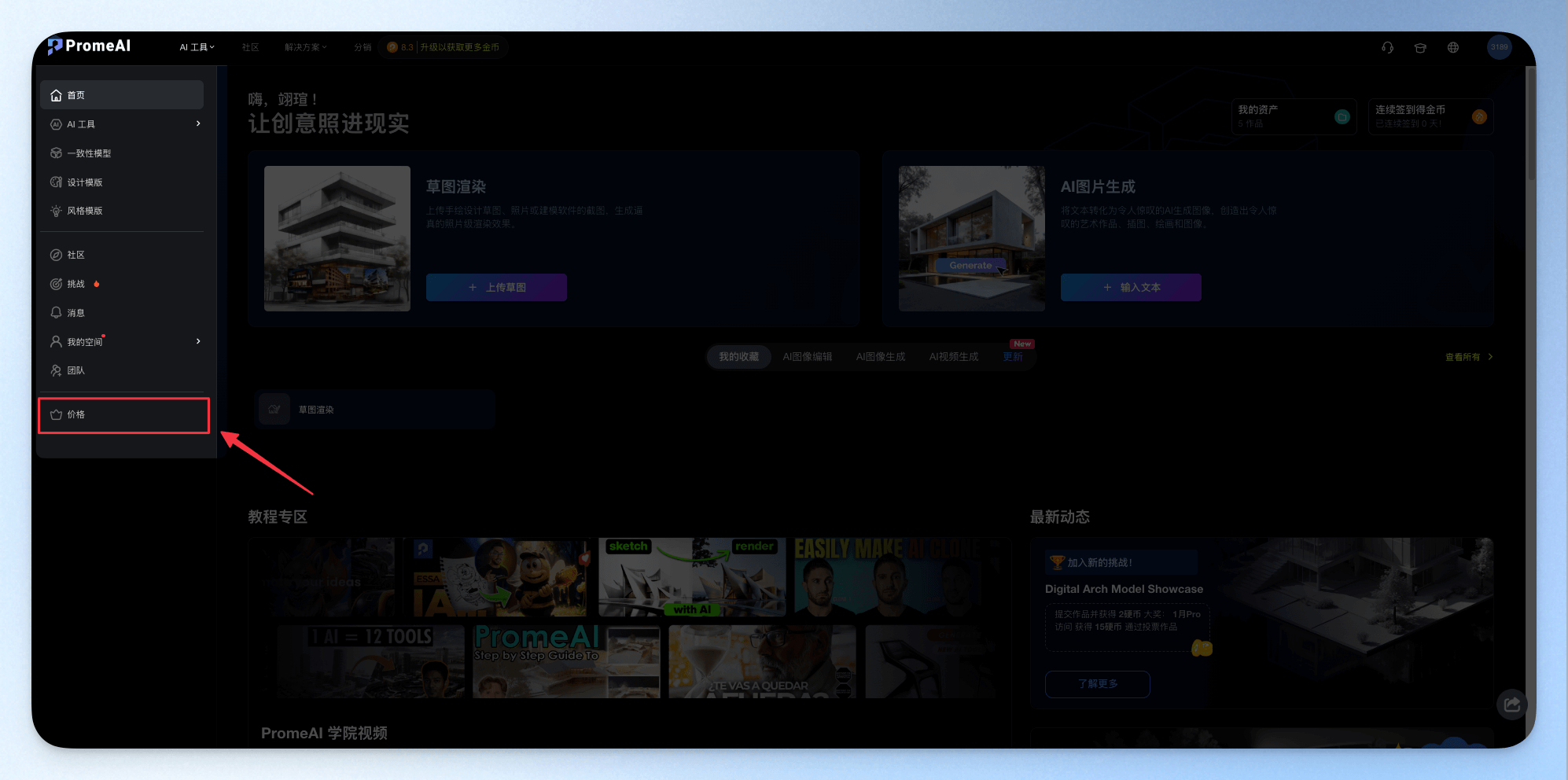Open customer support headset icon
Viewport: 1568px width, 780px height.
click(1387, 47)
